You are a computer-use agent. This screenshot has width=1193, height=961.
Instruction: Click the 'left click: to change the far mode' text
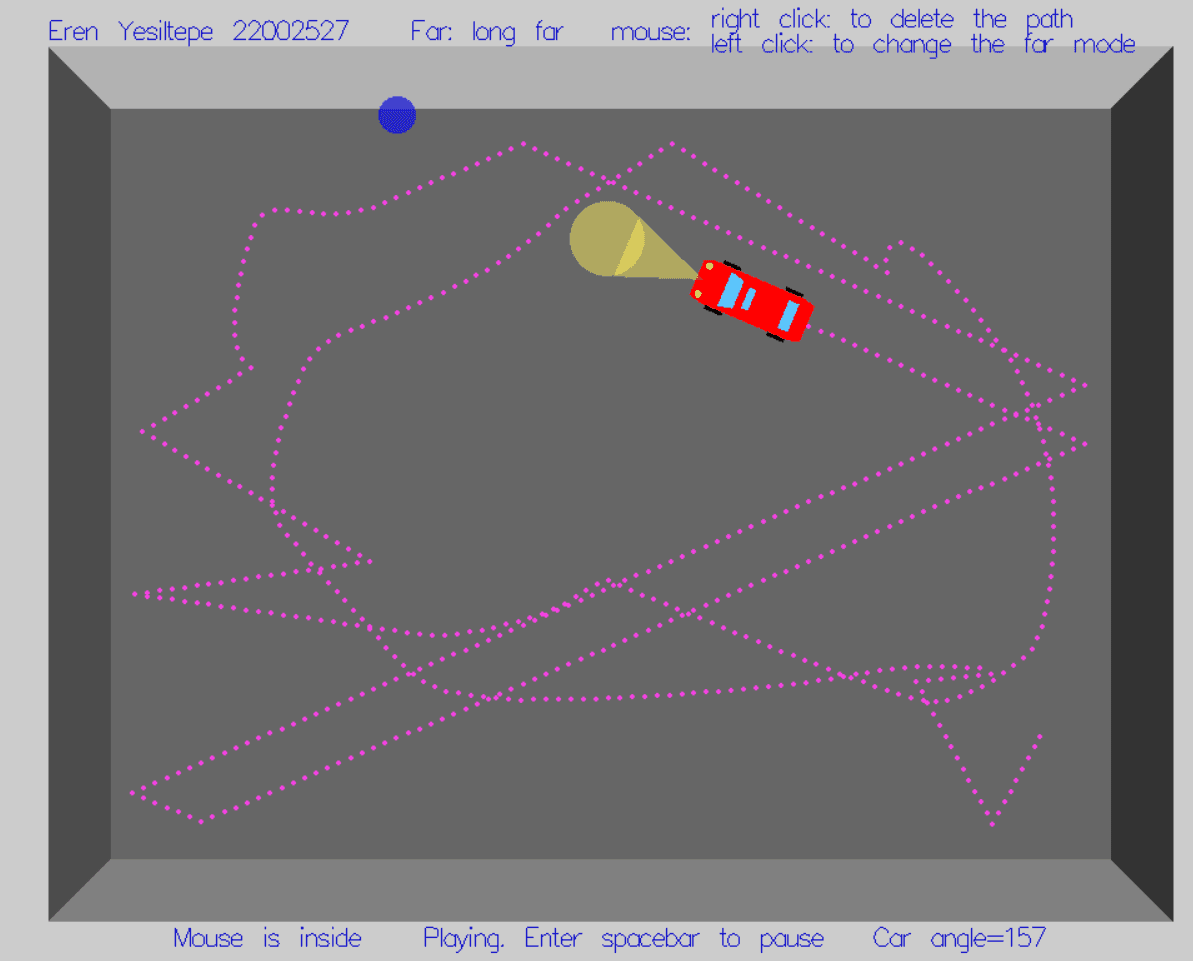(x=922, y=45)
